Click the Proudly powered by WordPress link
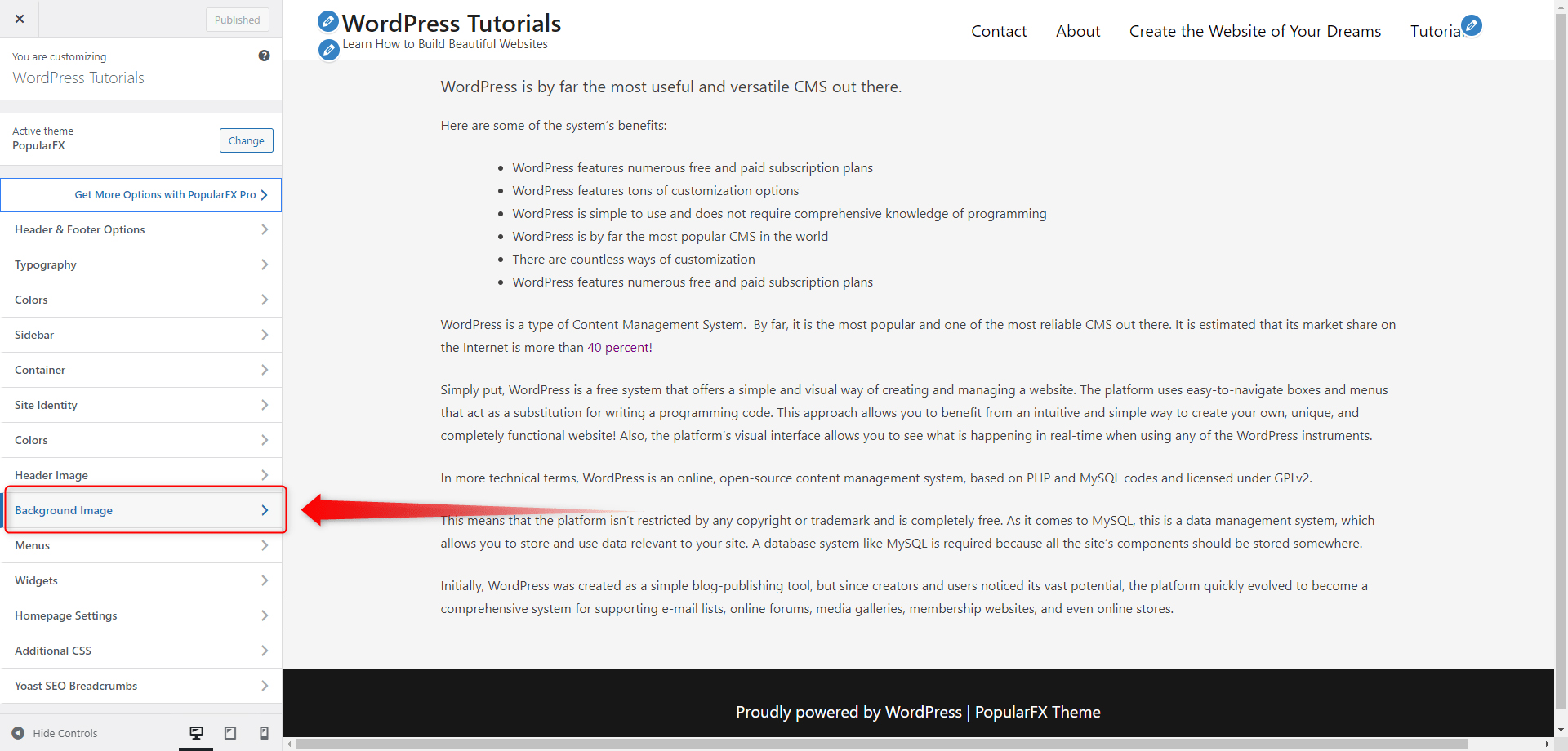Image resolution: width=1568 pixels, height=751 pixels. click(x=849, y=712)
